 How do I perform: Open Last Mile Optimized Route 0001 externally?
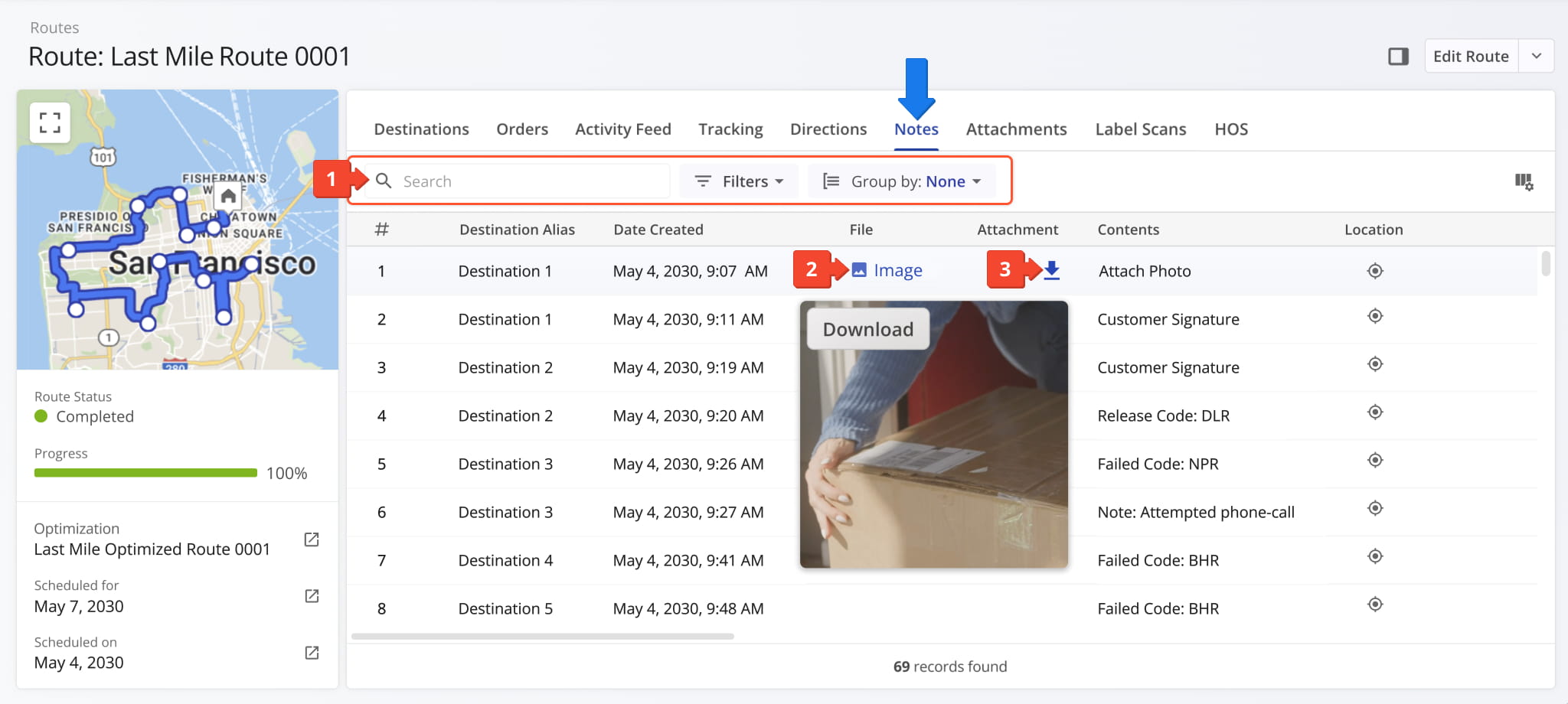click(312, 539)
